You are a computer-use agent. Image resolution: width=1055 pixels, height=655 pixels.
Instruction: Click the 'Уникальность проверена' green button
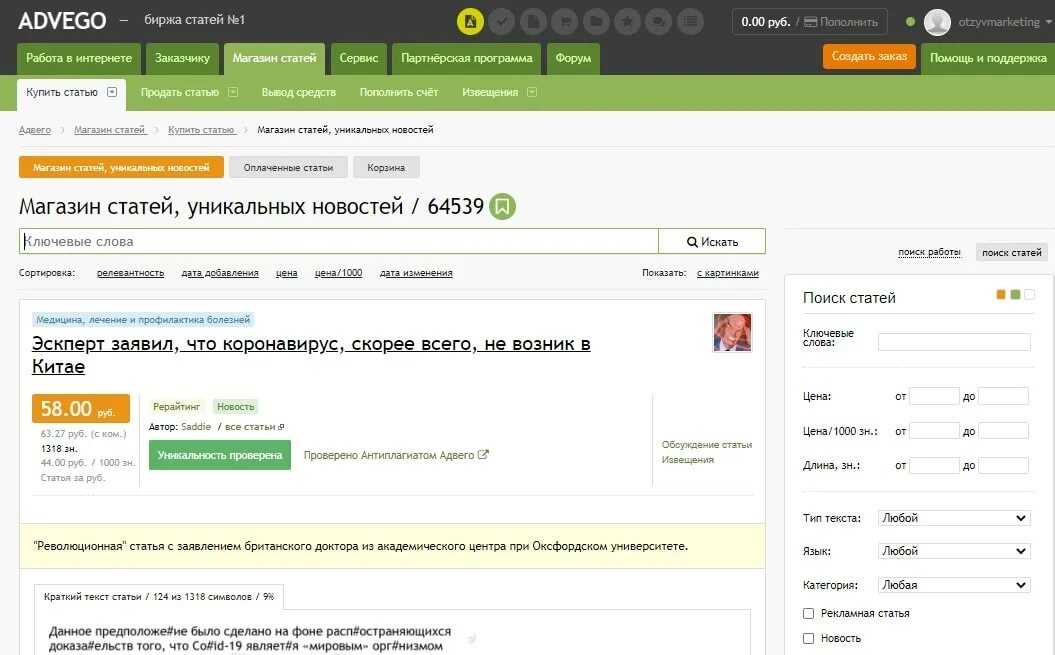[x=219, y=455]
